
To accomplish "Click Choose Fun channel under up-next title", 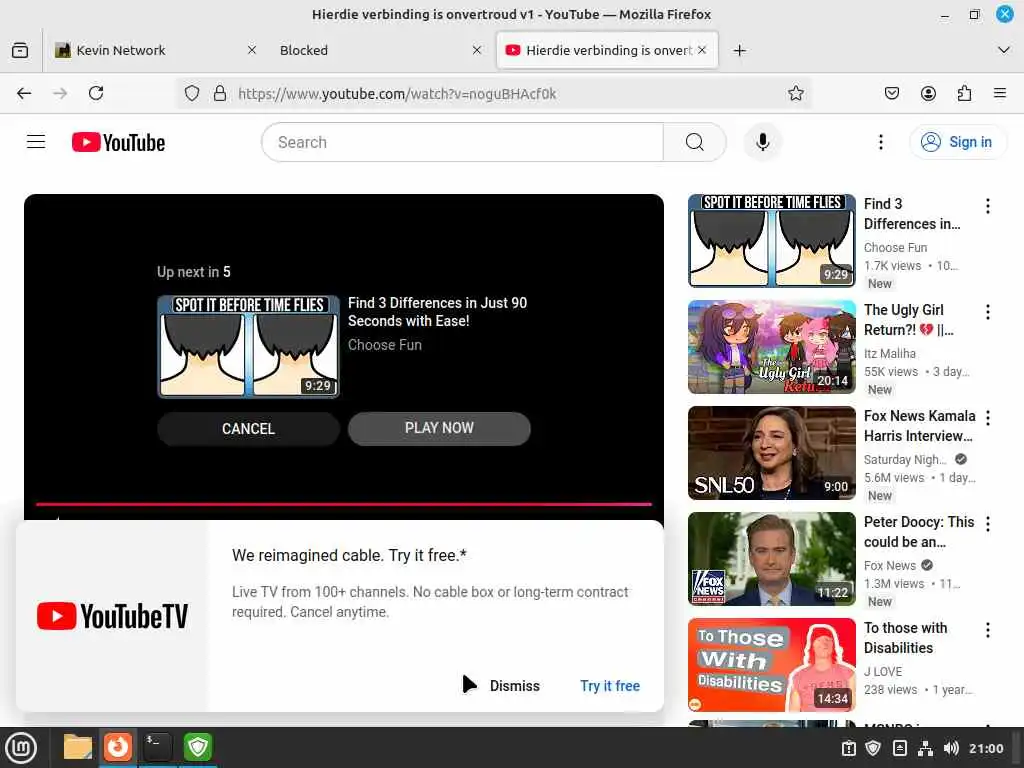I will (x=385, y=345).
